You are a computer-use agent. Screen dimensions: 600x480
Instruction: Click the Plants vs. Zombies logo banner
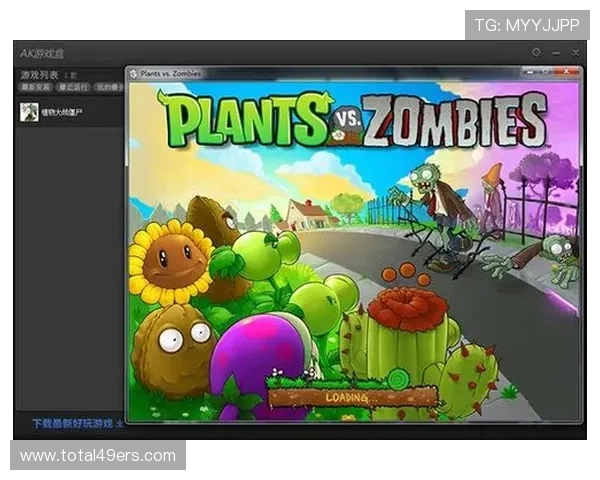pyautogui.click(x=350, y=120)
